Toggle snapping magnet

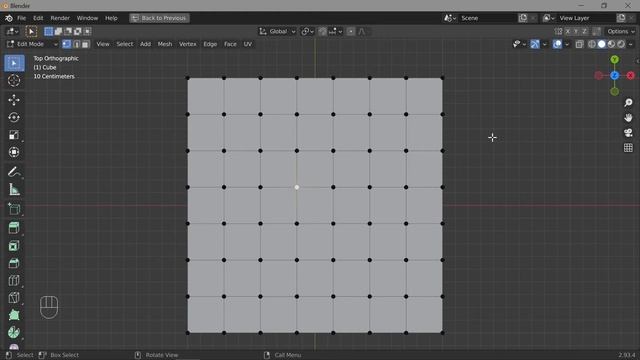pyautogui.click(x=322, y=31)
